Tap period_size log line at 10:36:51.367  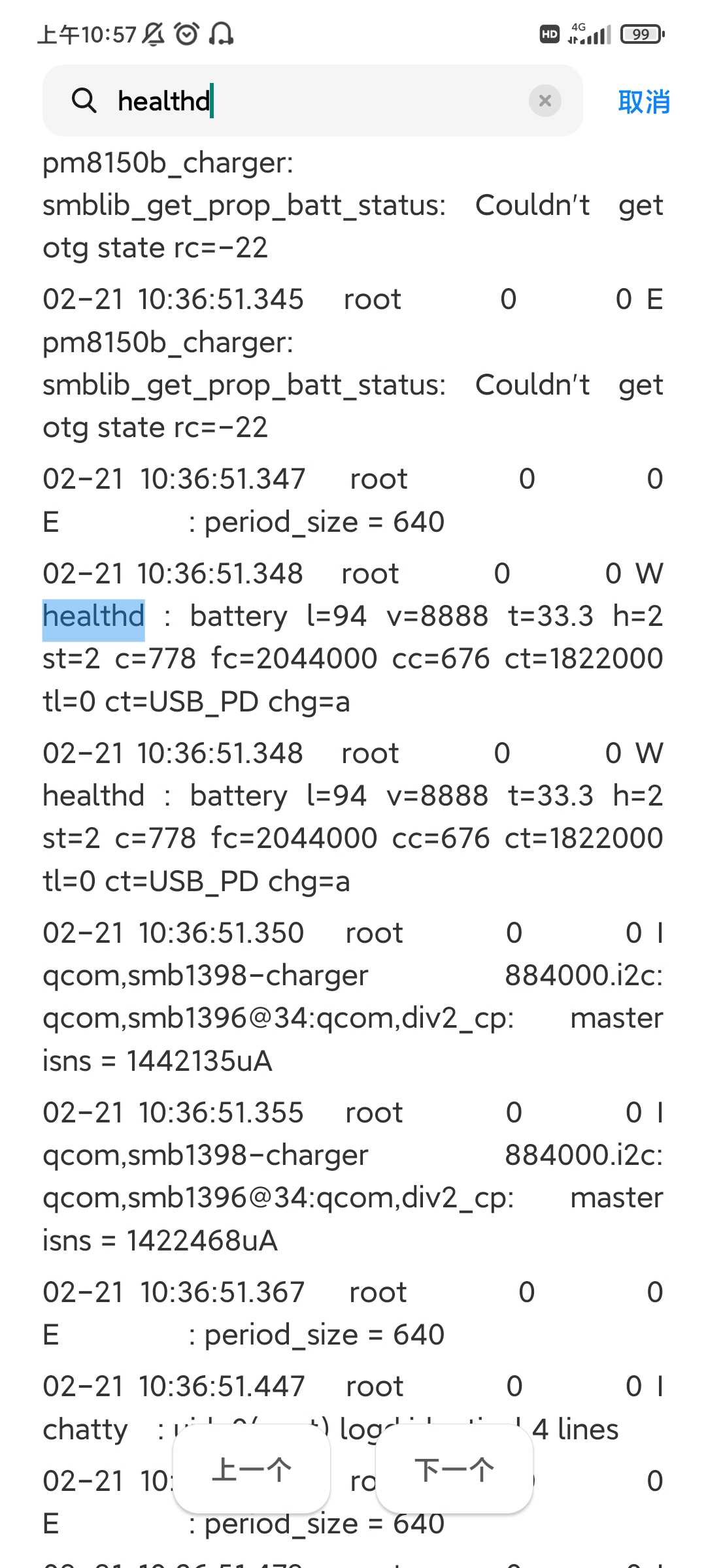coord(353,1313)
